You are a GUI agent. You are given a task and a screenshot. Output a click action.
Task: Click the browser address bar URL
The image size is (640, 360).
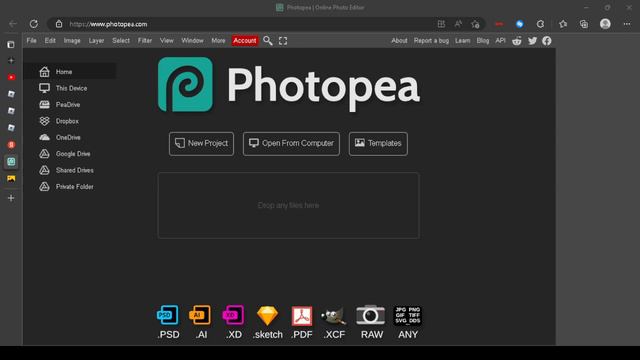coord(108,24)
